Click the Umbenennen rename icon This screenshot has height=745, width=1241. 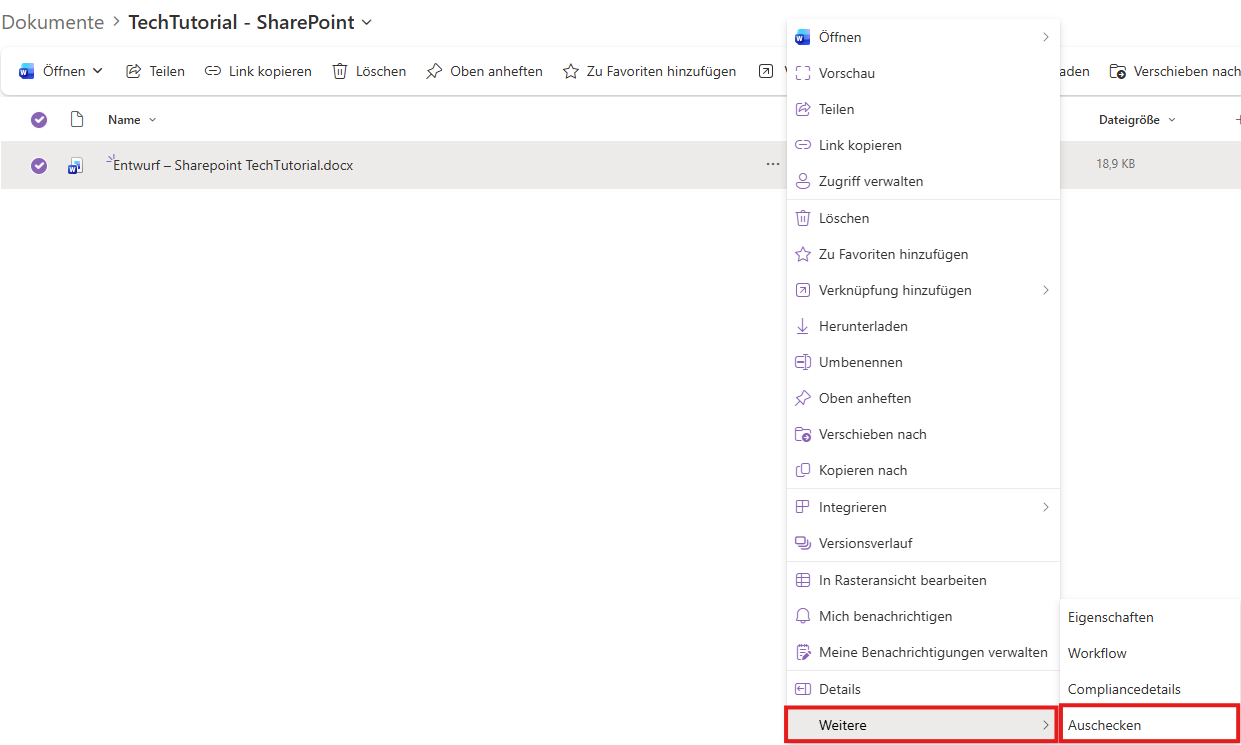tap(802, 362)
